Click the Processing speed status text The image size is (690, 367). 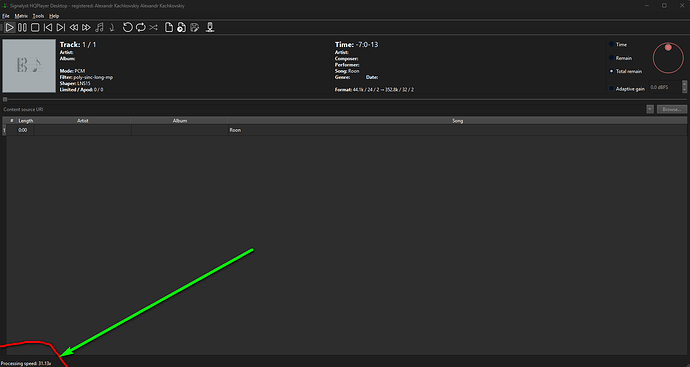pos(26,363)
